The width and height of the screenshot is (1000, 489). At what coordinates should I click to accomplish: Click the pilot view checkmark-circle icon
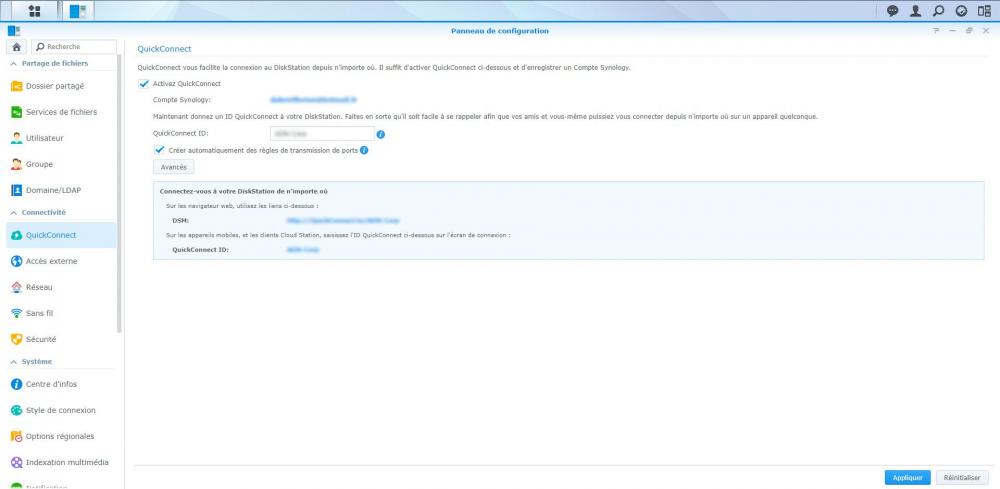(x=961, y=11)
